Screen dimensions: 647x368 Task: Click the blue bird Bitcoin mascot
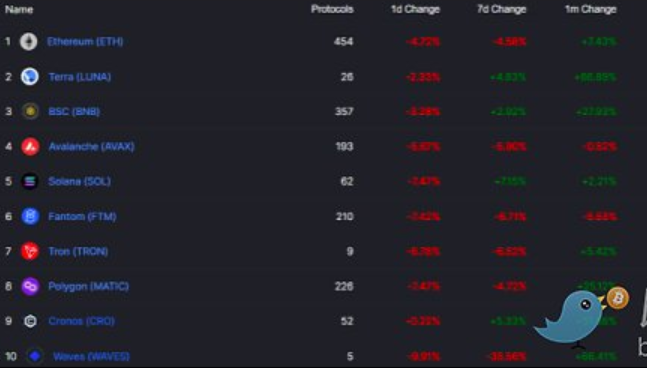580,318
